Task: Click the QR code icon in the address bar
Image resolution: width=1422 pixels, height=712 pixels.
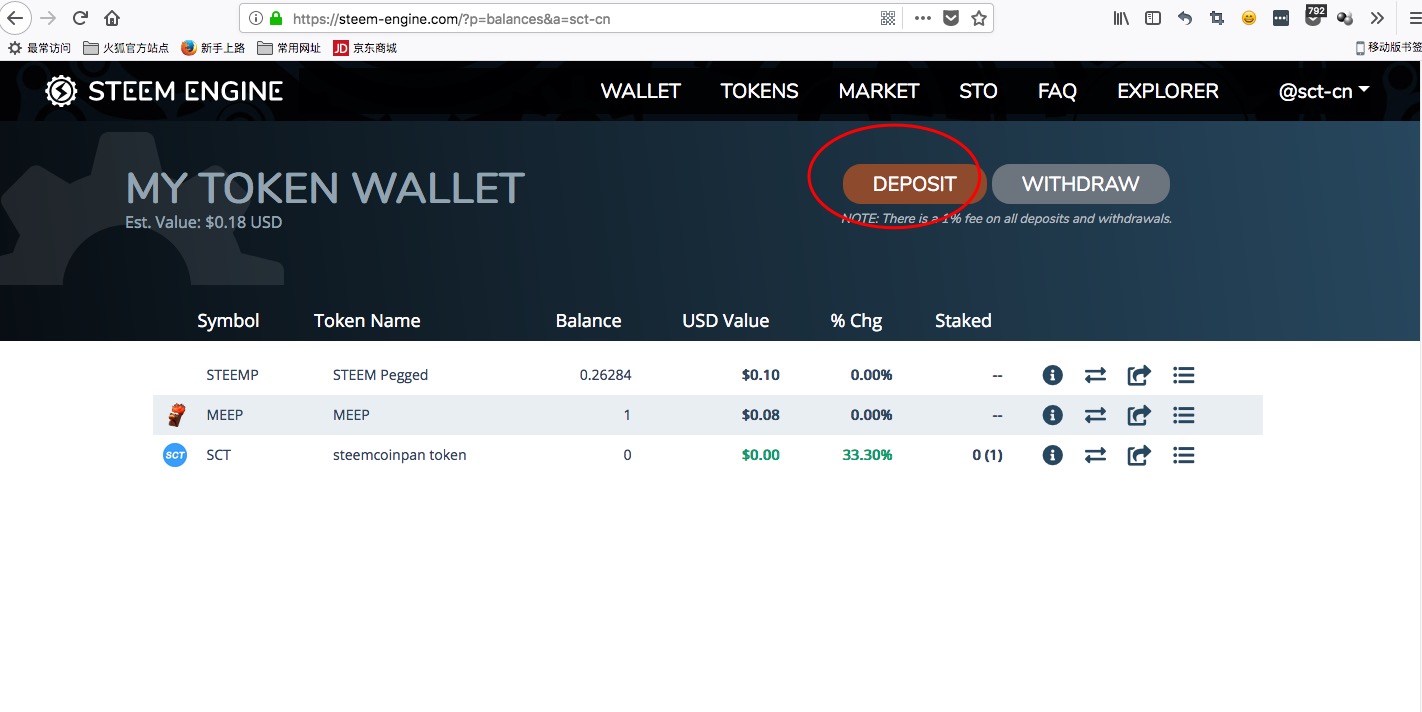Action: 888,18
